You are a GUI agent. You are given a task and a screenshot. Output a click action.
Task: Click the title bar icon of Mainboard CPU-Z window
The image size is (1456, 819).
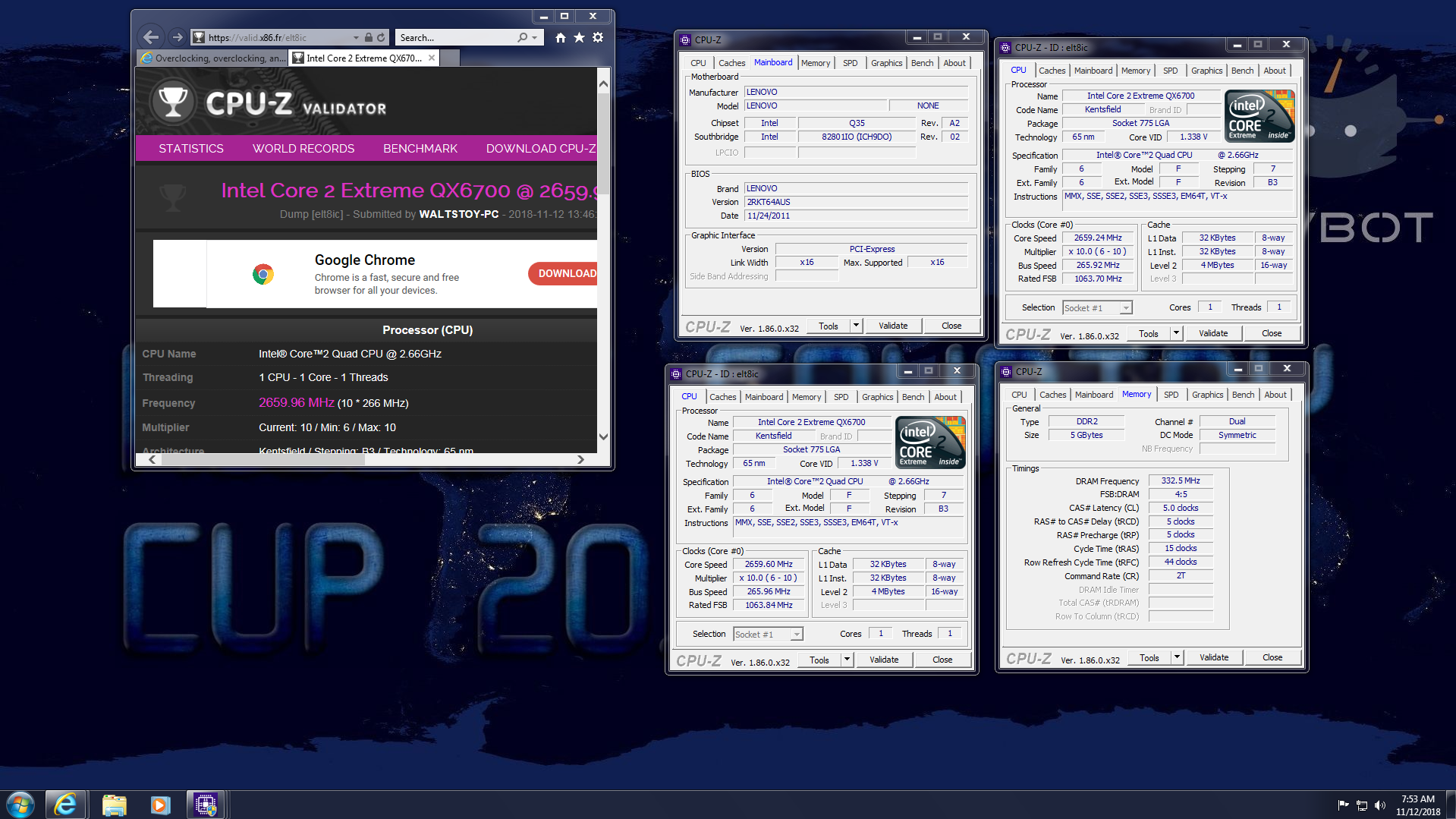pyautogui.click(x=686, y=39)
